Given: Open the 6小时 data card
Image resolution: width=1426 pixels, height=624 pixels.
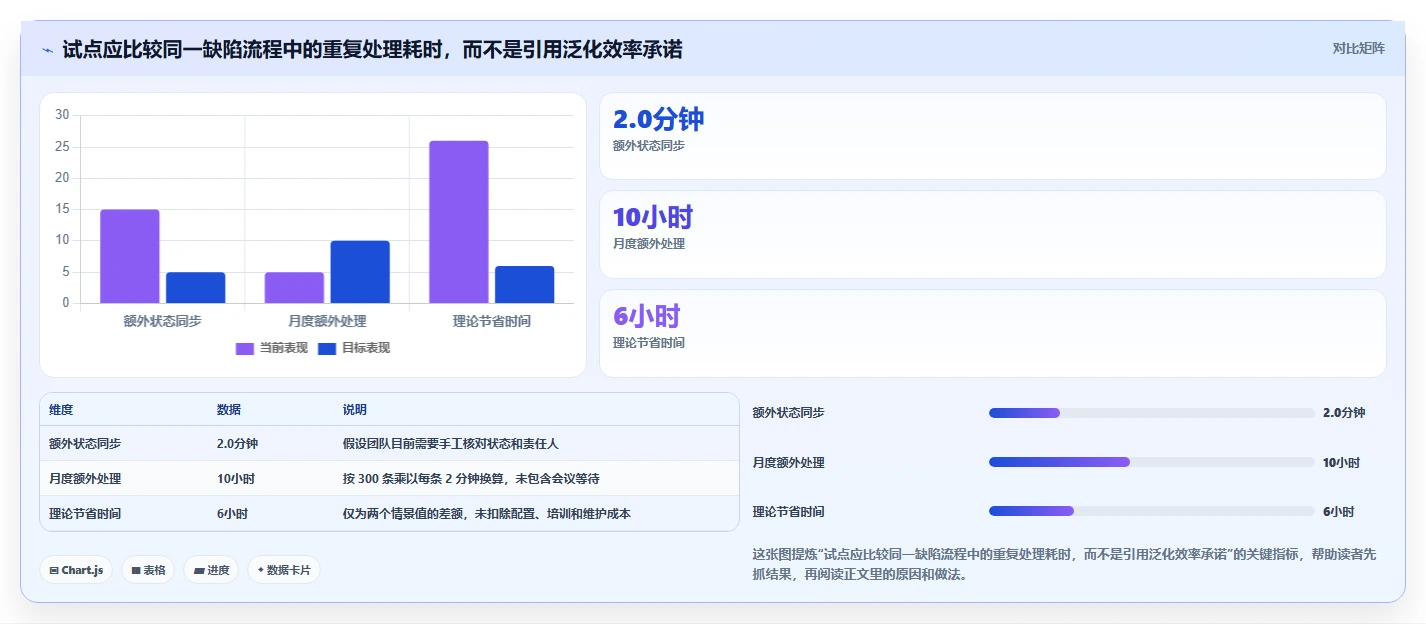Looking at the screenshot, I should (992, 333).
